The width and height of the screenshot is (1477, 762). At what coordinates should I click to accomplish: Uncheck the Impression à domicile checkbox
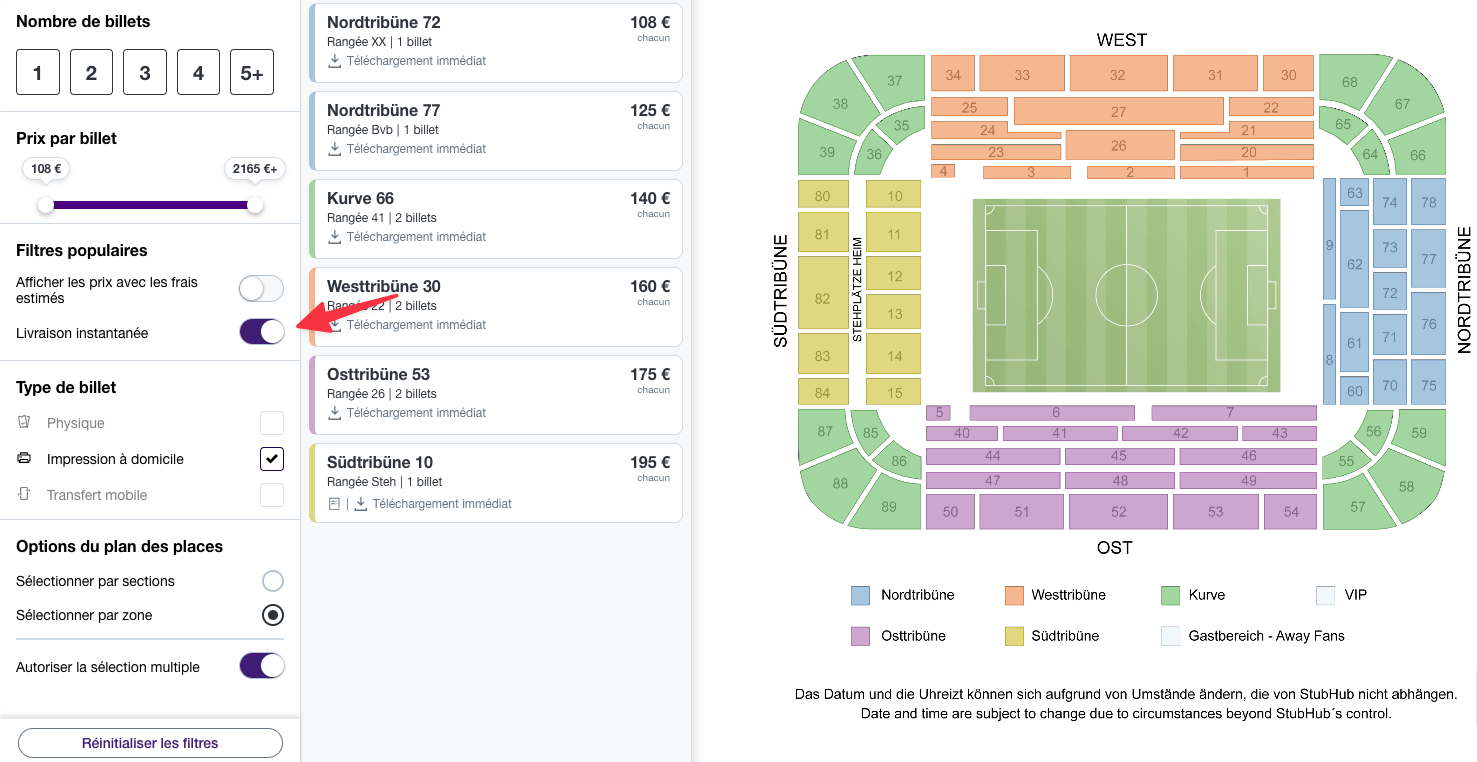click(271, 458)
